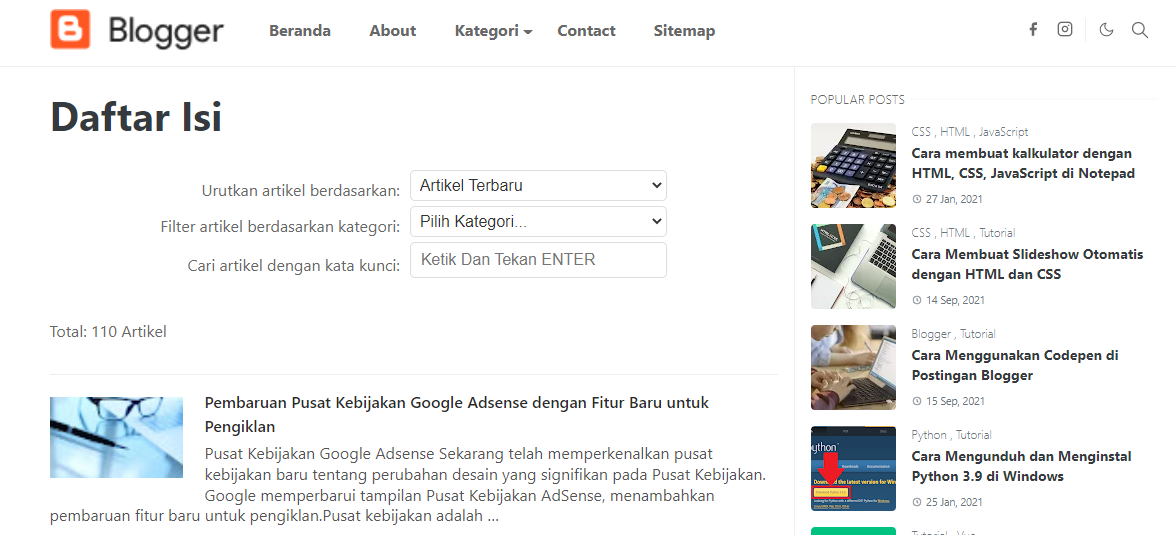Click the Codepen post thumbnail
This screenshot has width=1176, height=535.
click(854, 368)
